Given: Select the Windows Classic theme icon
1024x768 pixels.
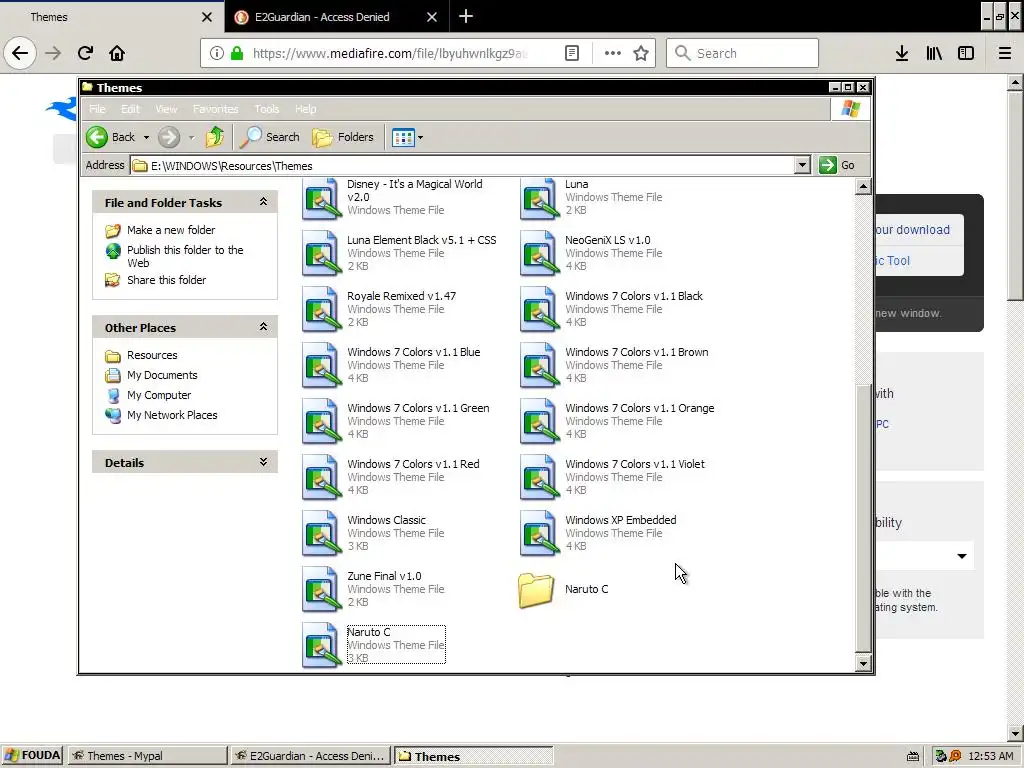Looking at the screenshot, I should pos(321,533).
